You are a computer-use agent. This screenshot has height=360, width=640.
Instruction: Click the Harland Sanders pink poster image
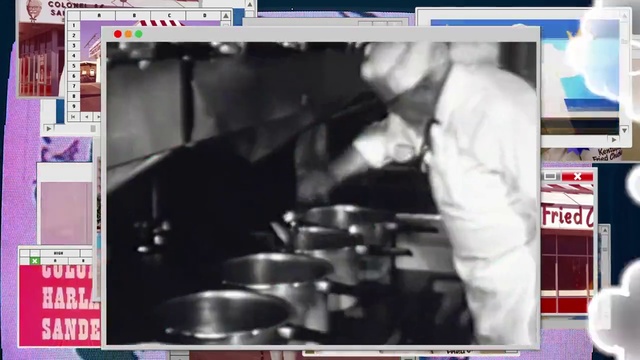pos(60,305)
